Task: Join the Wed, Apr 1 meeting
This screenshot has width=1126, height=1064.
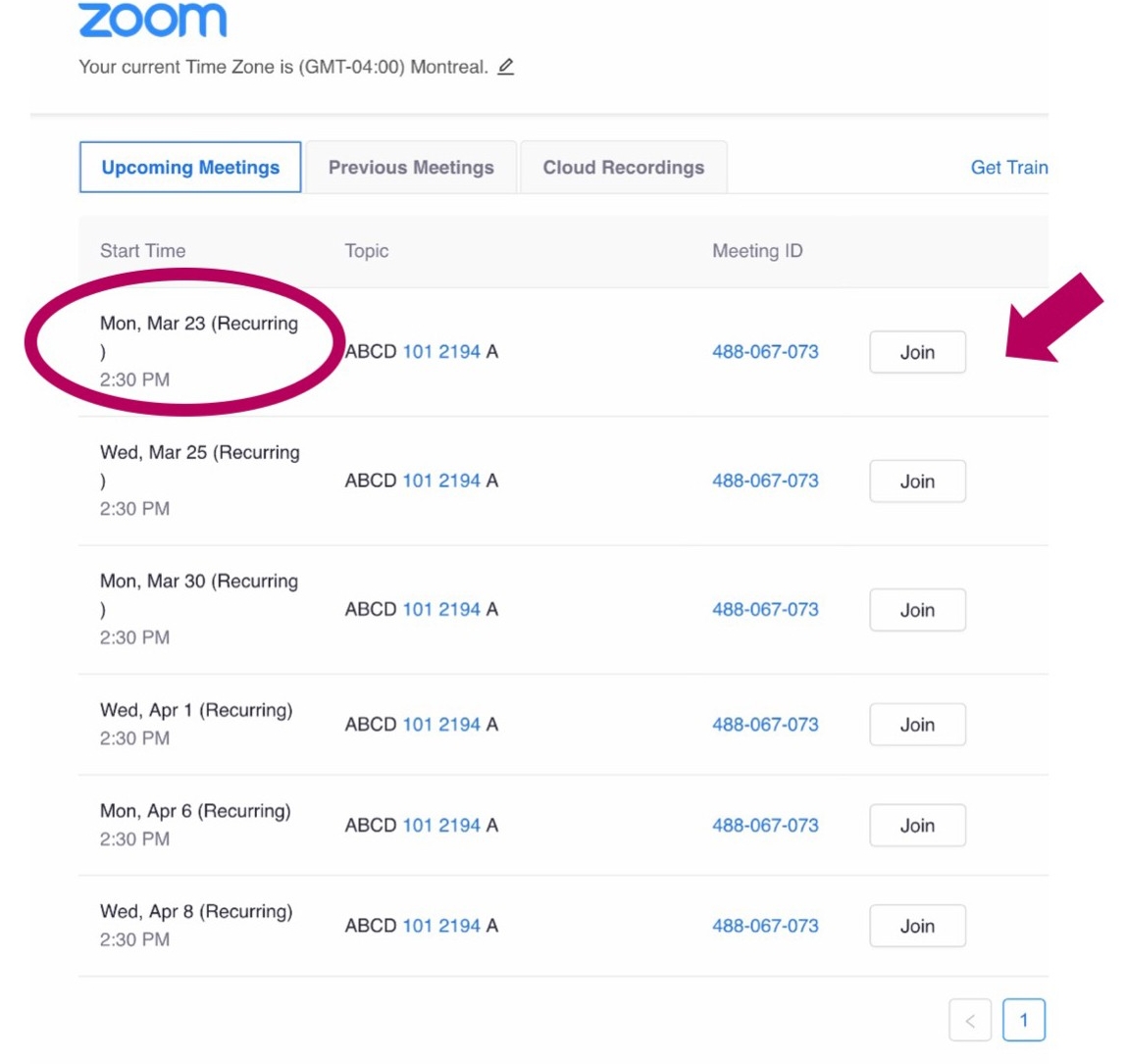Action: click(x=917, y=725)
